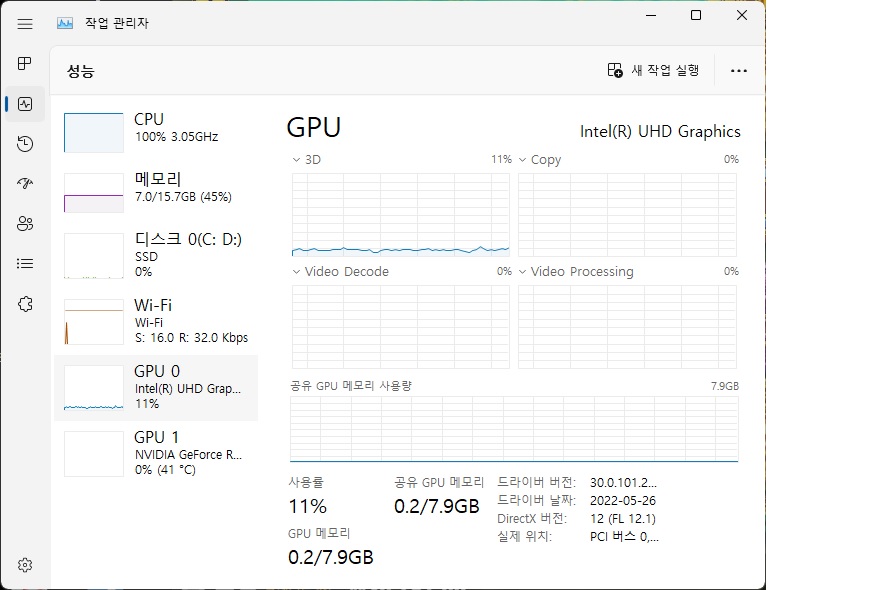Viewport: 892px width, 590px height.
Task: Open the Users page icon
Action: (x=24, y=224)
